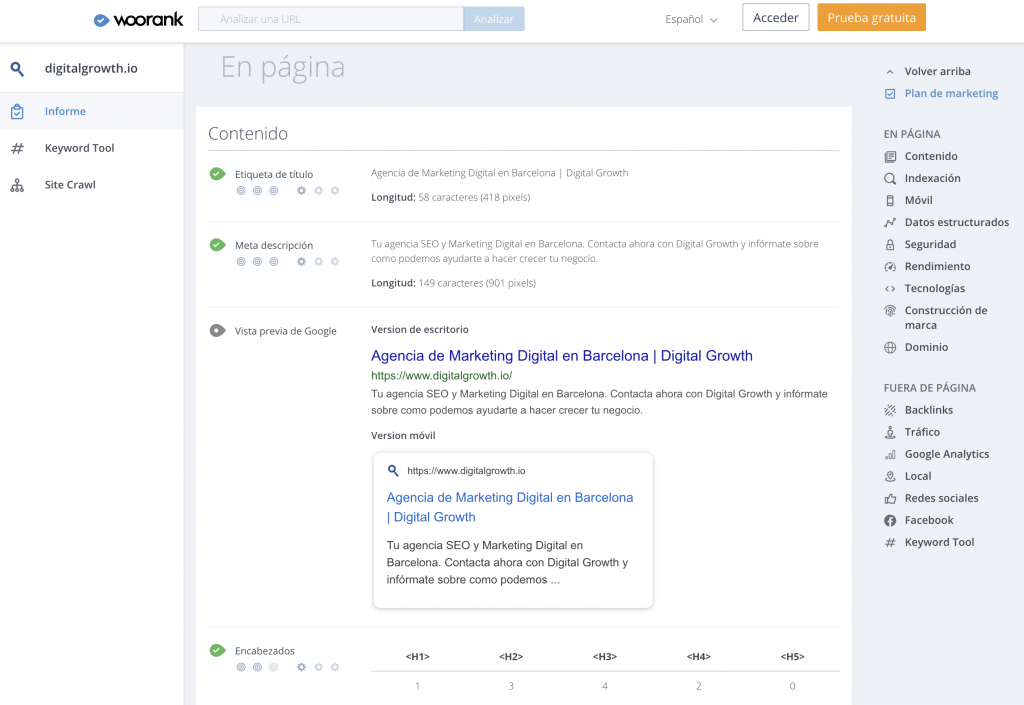Go to Contenido section in right navigation
The height and width of the screenshot is (705, 1024).
pyautogui.click(x=931, y=157)
